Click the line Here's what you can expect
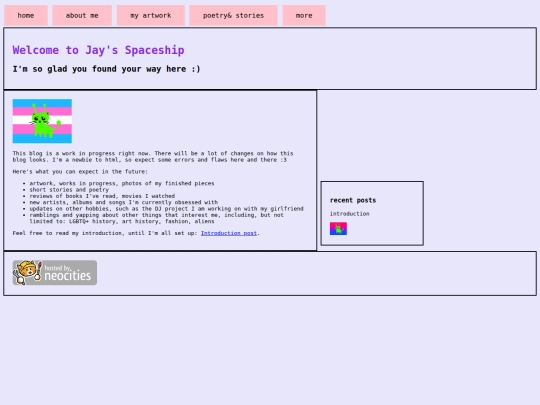The image size is (540, 405). click(x=80, y=172)
